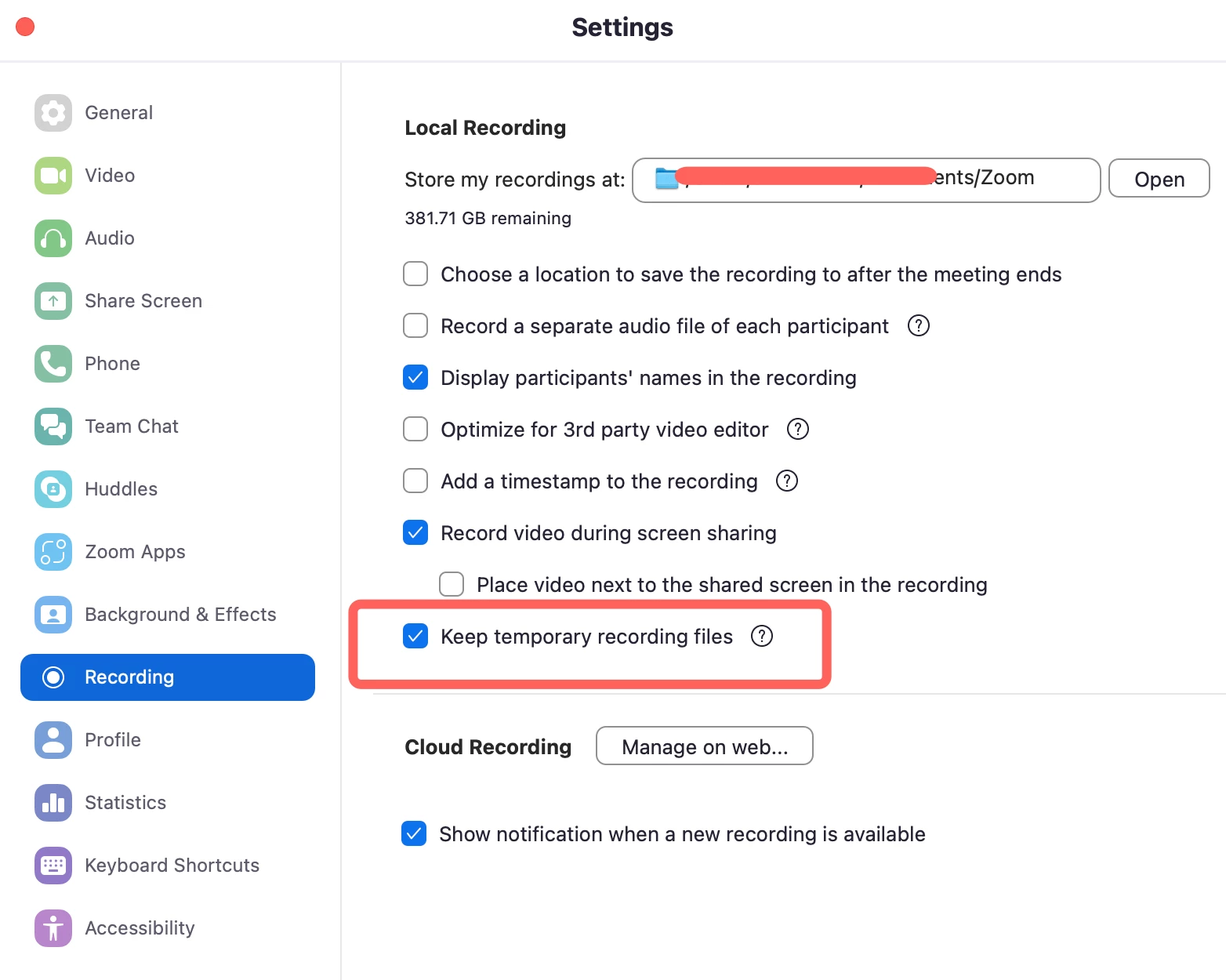Click the Store my recordings at label
This screenshot has height=980, width=1226.
coord(514,180)
